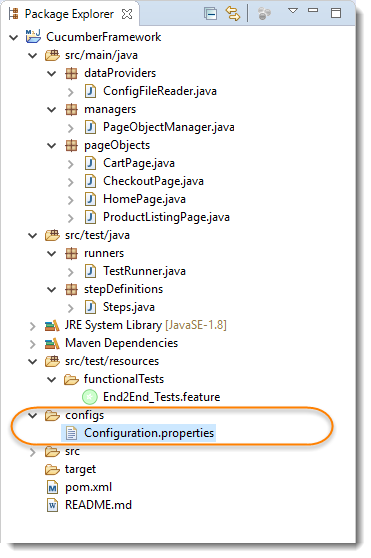This screenshot has height=558, width=371.
Task: Expand the bottom src folder
Action: point(33,452)
